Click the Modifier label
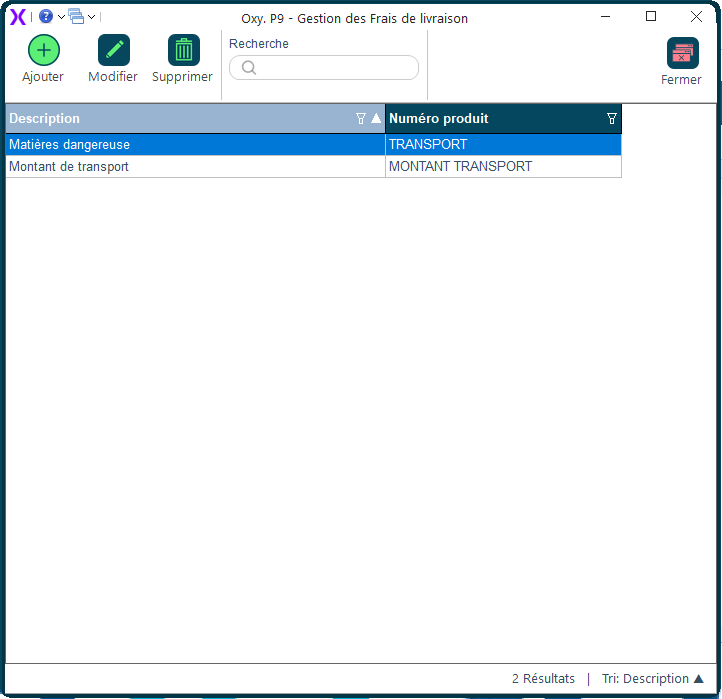The image size is (722, 699). (113, 76)
